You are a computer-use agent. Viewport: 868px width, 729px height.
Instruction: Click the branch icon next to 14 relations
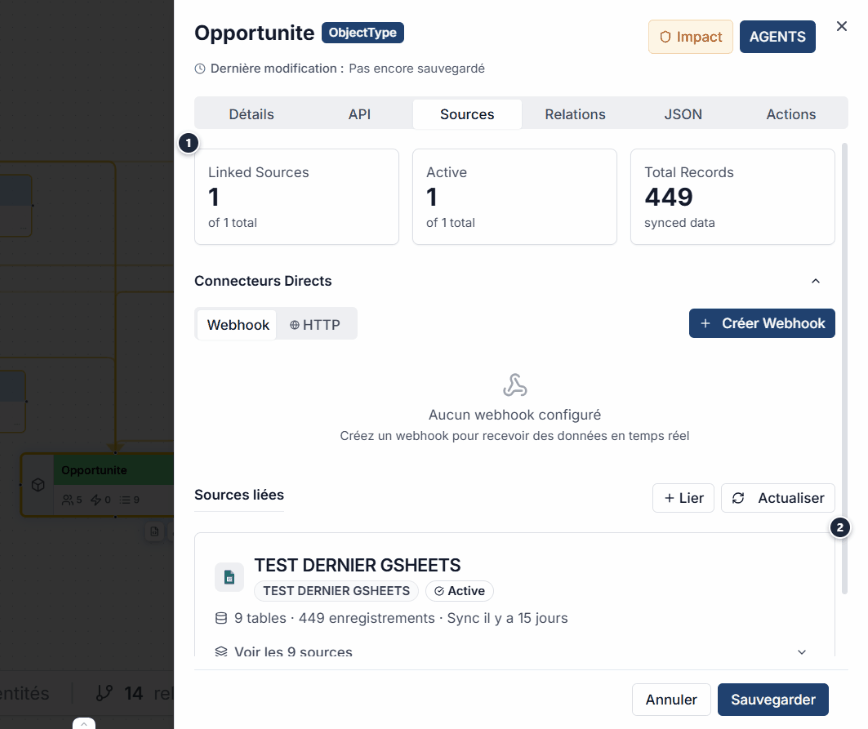[x=104, y=693]
